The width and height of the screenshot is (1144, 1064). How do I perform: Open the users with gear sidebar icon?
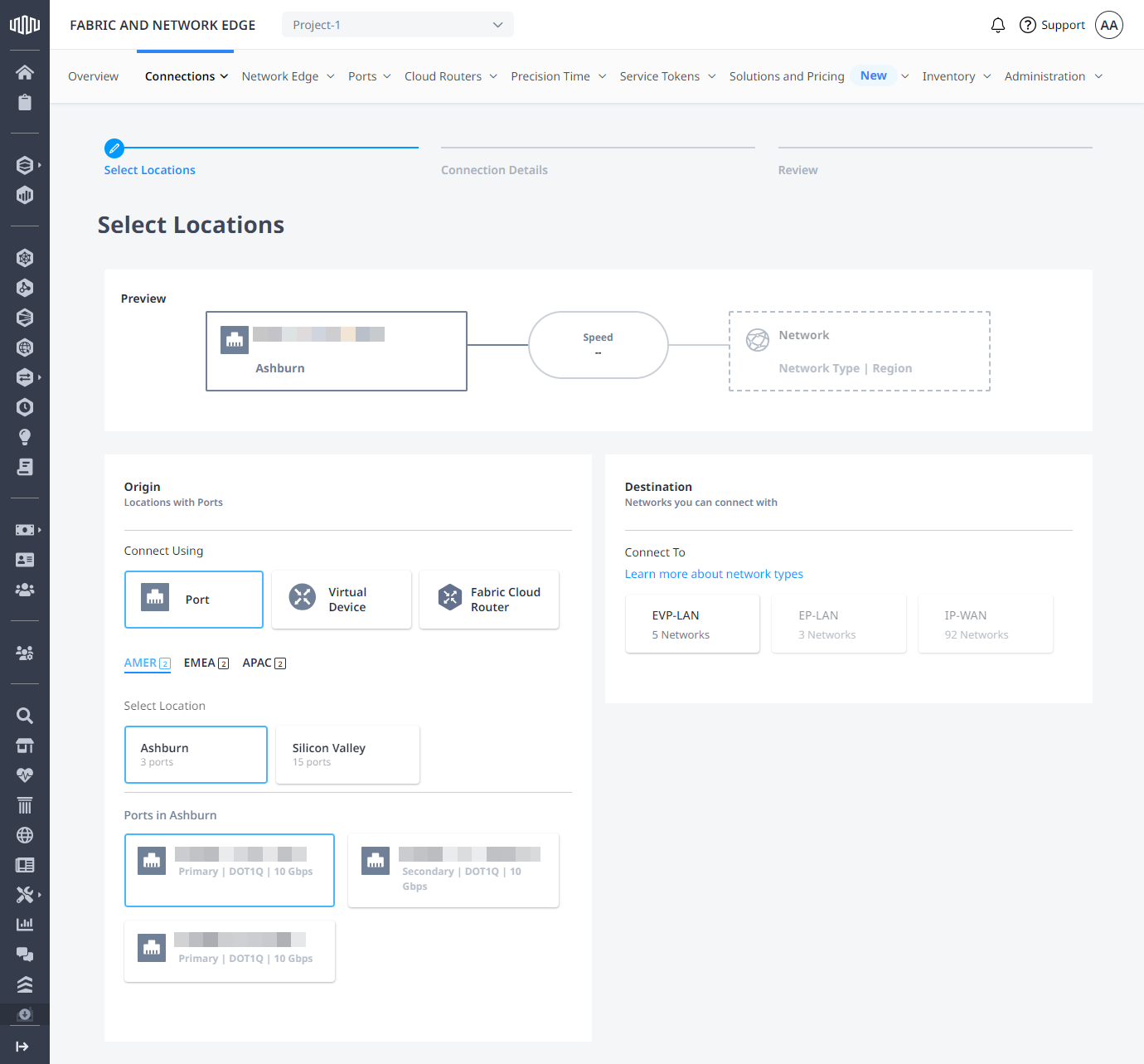click(x=25, y=653)
